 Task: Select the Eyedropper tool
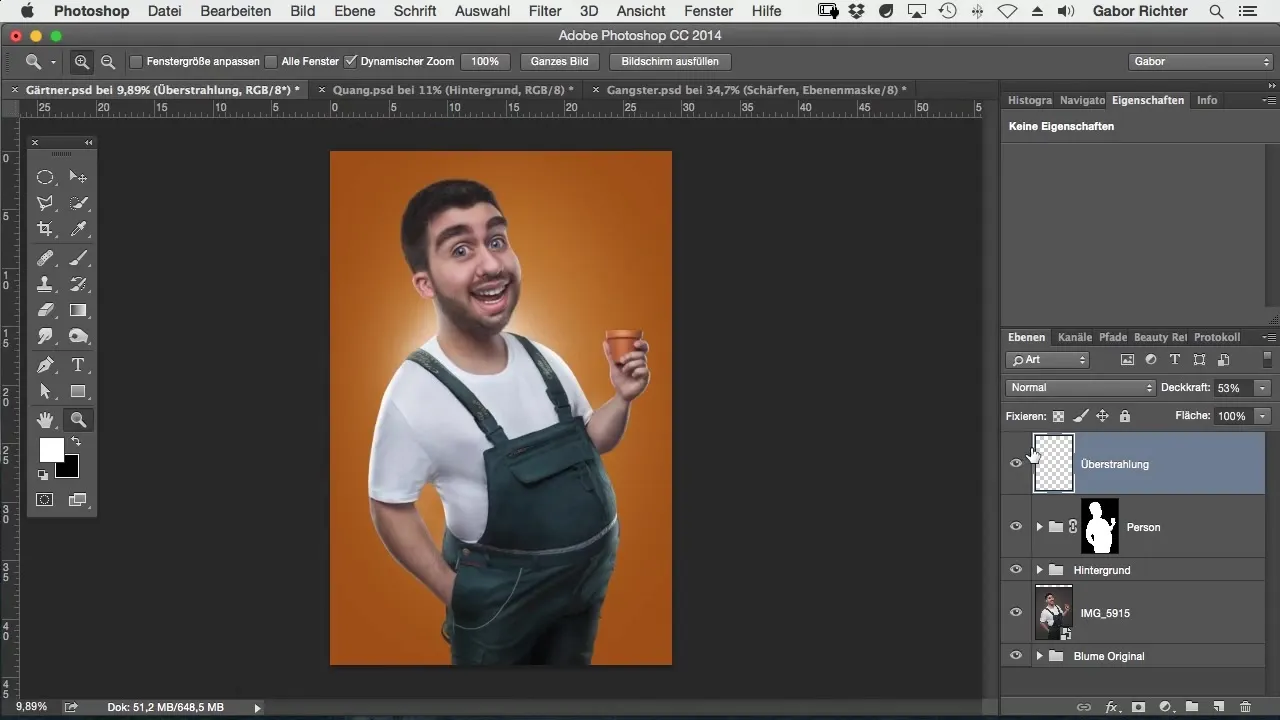(78, 229)
